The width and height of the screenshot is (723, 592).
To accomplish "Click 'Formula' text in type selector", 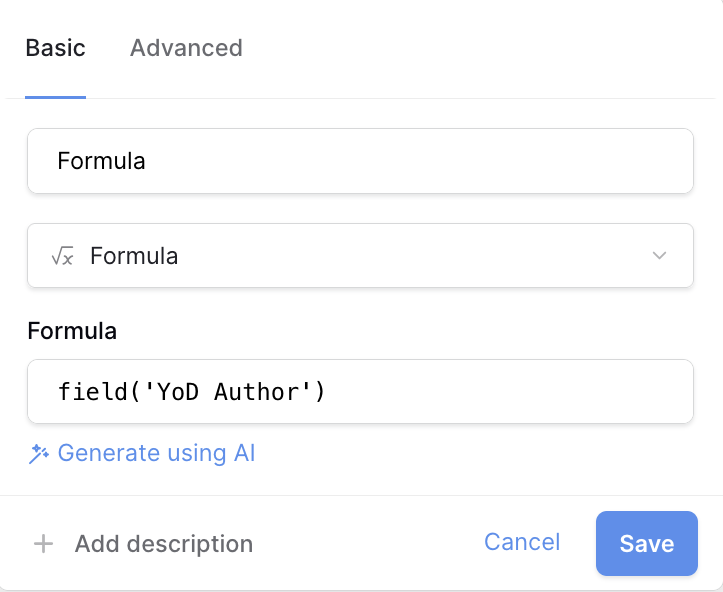I will pos(134,256).
